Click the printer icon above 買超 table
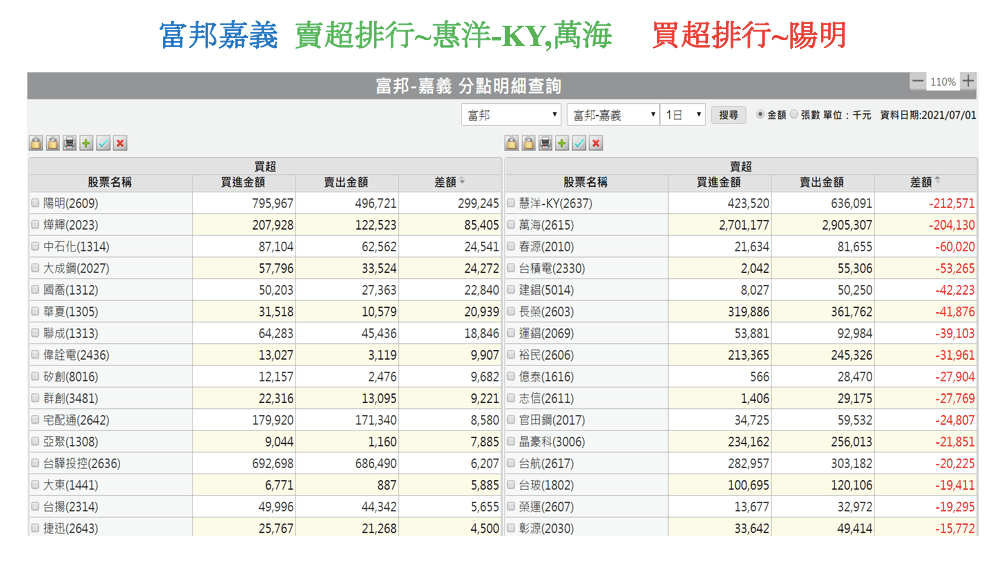Screen dimensions: 1002x567 (70, 144)
